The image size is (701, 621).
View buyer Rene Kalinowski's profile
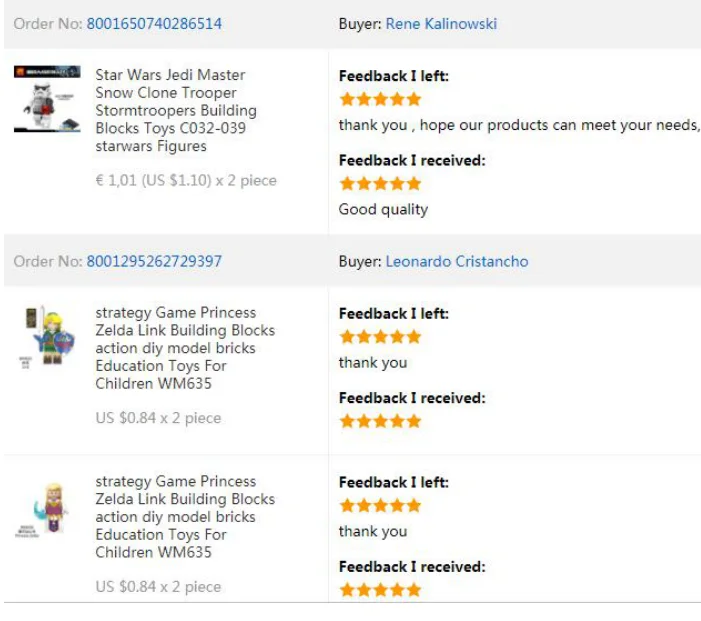pyautogui.click(x=441, y=24)
